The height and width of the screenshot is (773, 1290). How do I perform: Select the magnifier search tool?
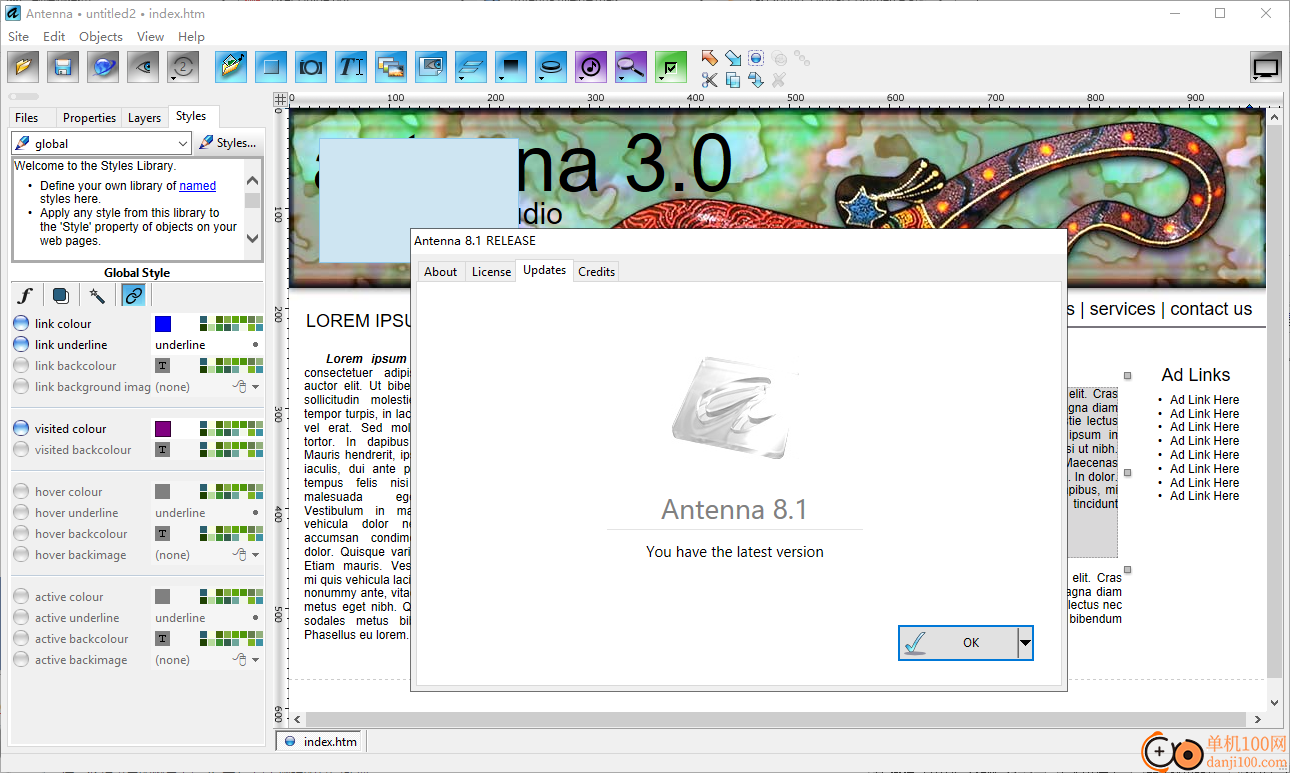[631, 67]
